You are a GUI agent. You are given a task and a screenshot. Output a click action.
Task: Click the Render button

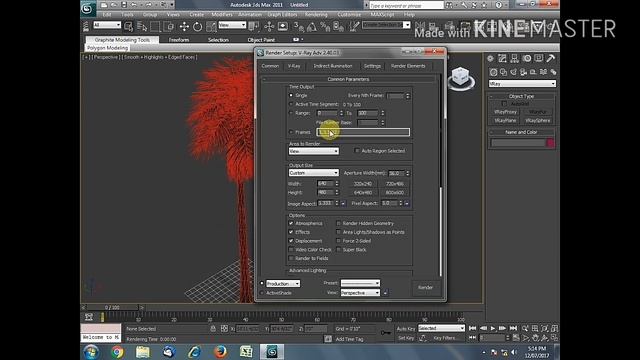pos(425,287)
